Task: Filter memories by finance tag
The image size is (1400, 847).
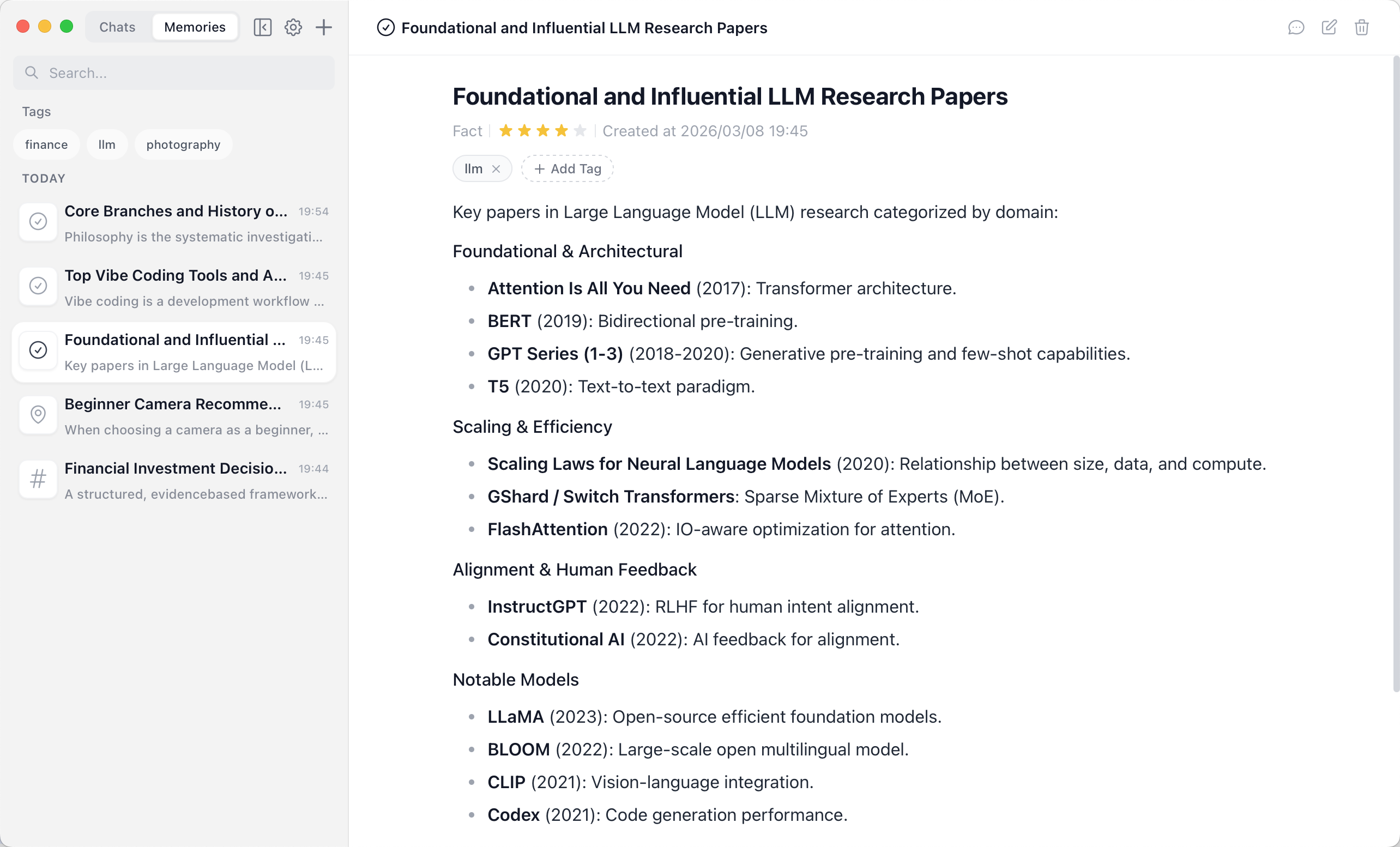Action: pos(46,144)
